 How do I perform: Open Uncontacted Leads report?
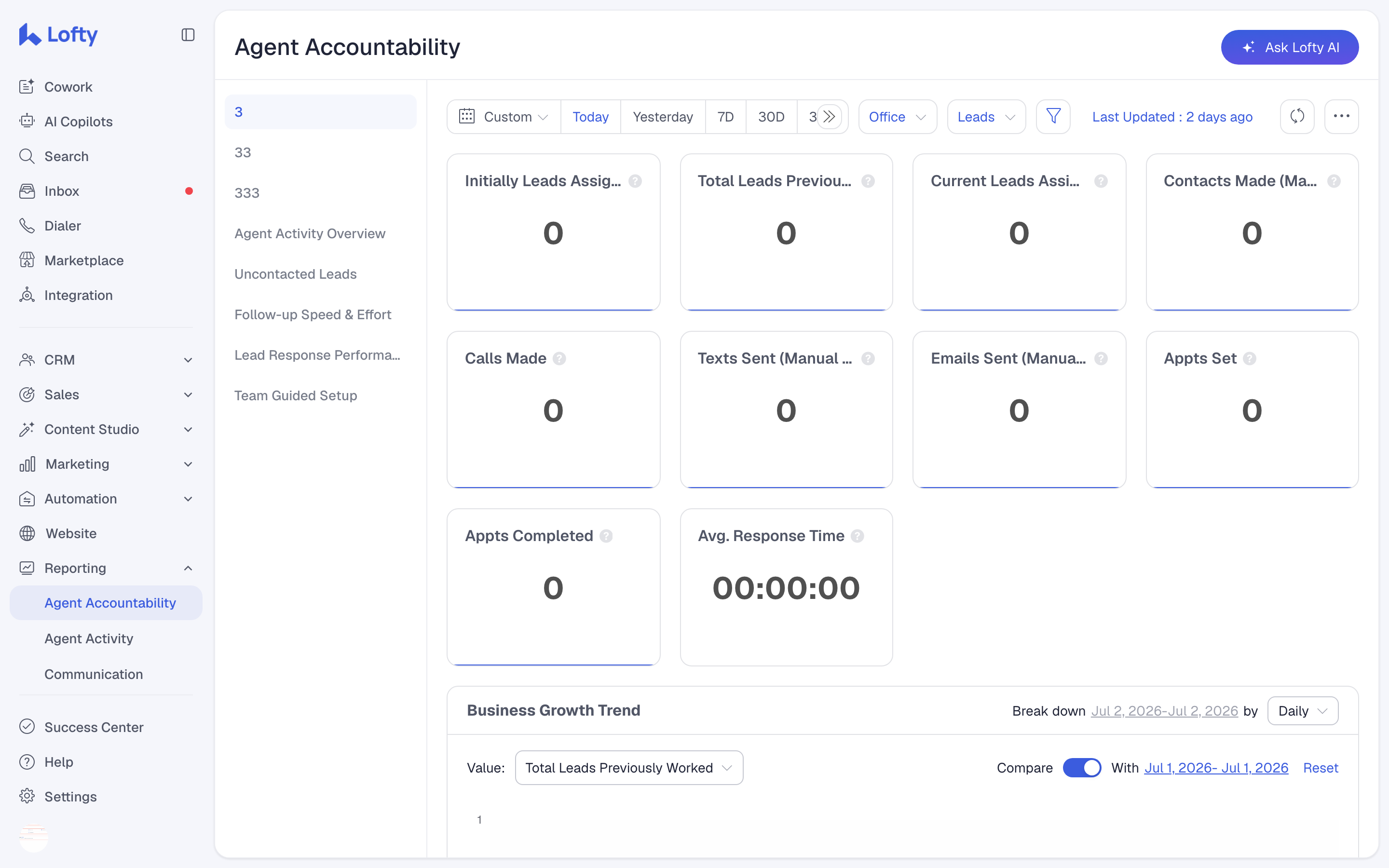pos(321,274)
